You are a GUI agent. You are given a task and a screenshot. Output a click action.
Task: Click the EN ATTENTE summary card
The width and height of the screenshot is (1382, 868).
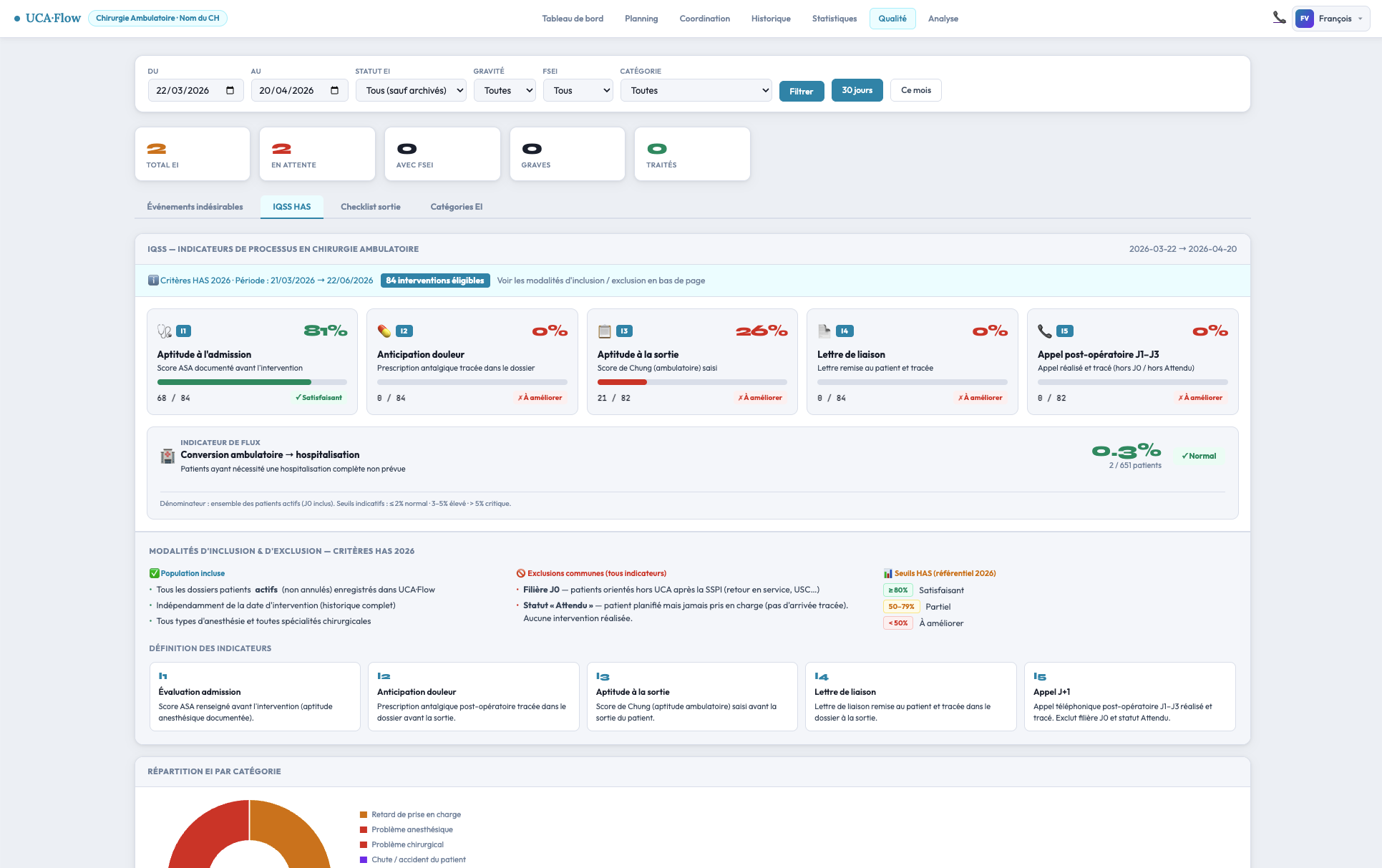click(317, 154)
